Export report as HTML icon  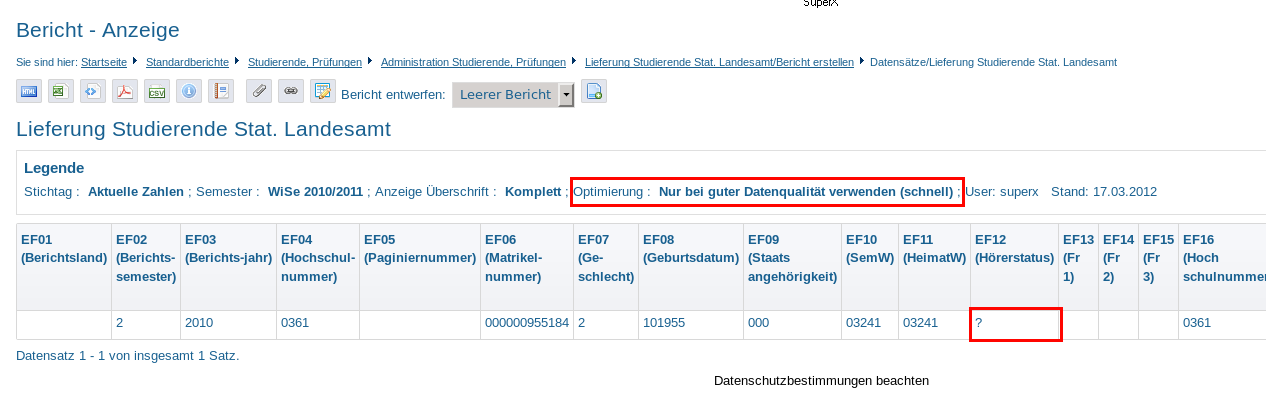click(x=29, y=91)
